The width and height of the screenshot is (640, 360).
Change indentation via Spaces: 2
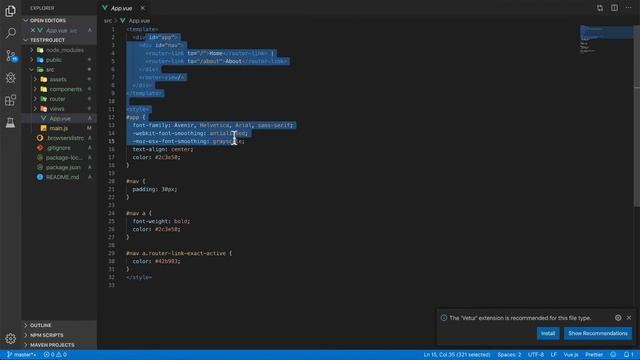pyautogui.click(x=509, y=355)
